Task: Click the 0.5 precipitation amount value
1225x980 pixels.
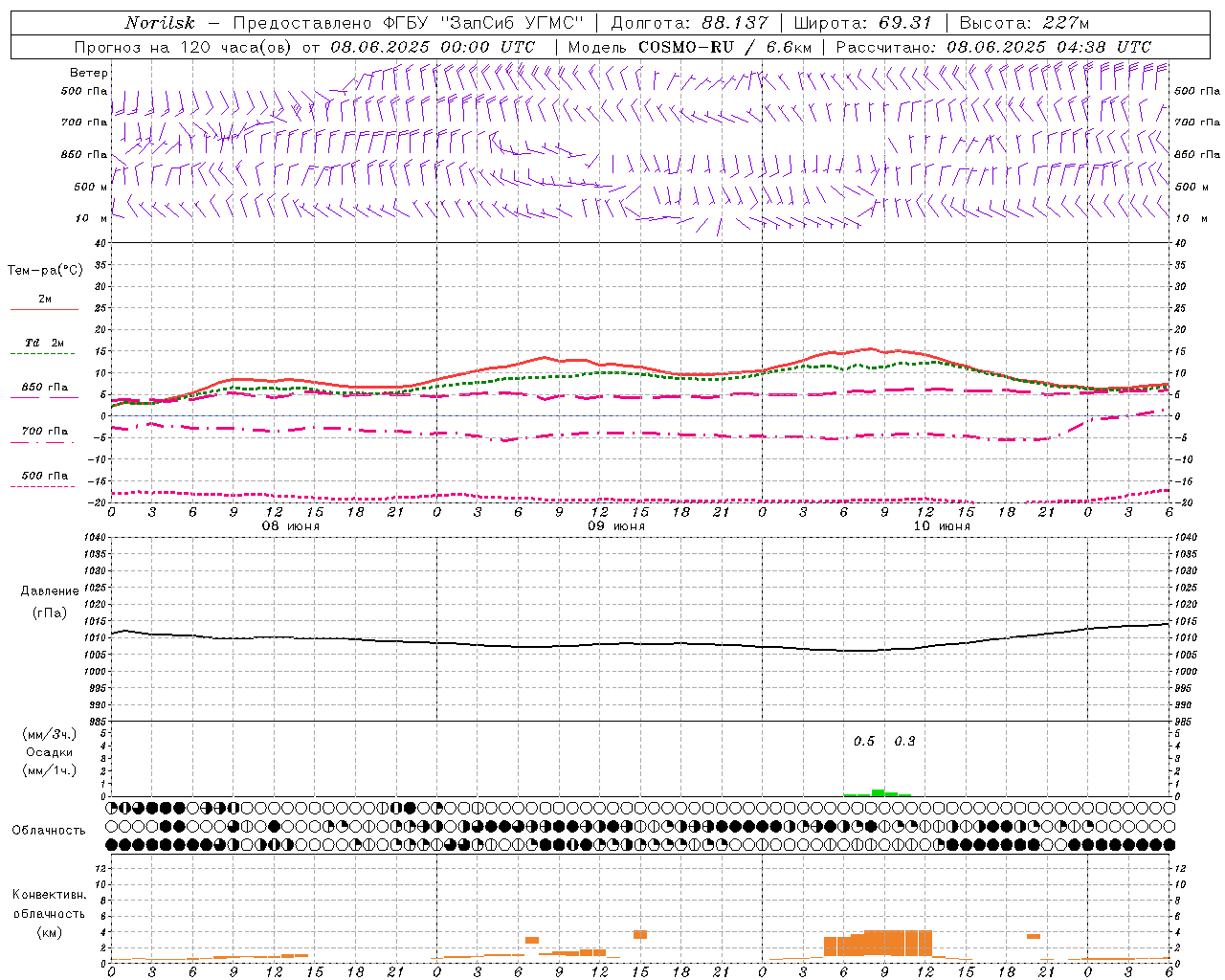Action: [x=864, y=742]
